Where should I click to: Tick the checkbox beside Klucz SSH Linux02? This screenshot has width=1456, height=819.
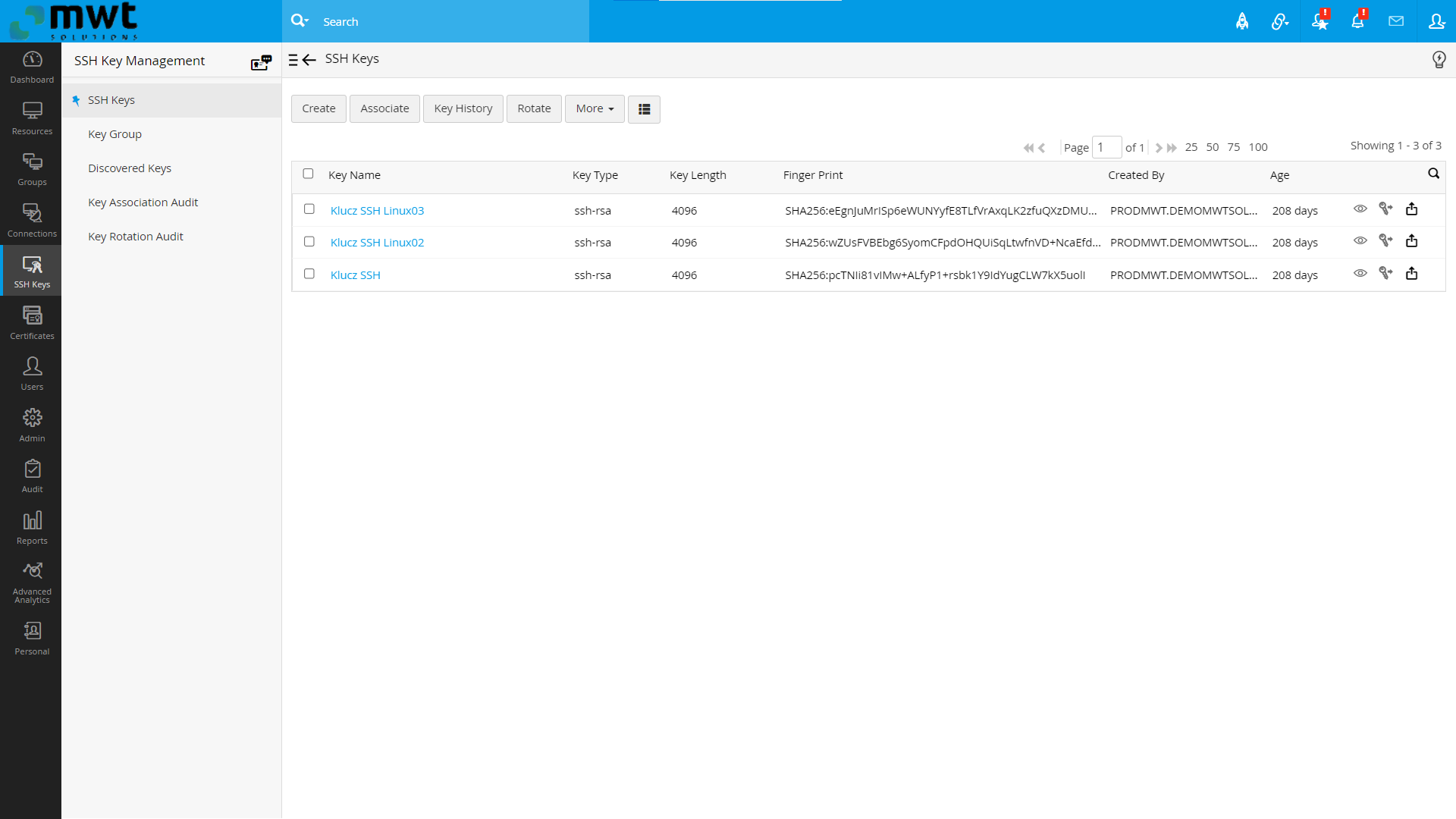[x=309, y=241]
